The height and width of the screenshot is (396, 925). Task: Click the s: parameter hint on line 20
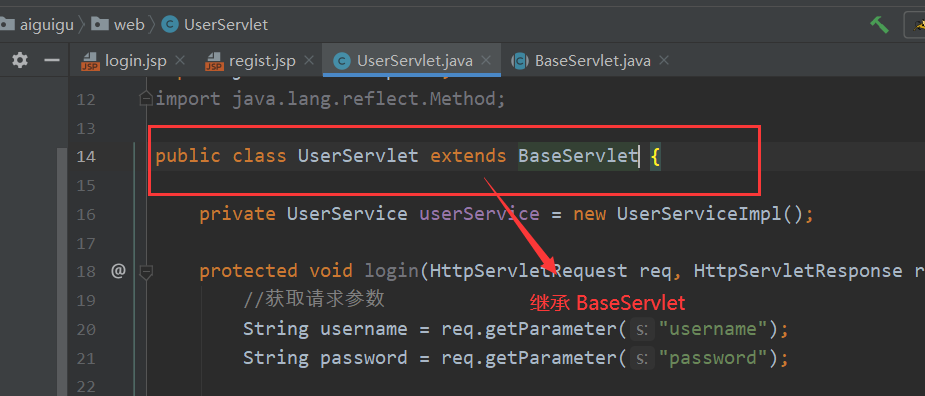(642, 329)
